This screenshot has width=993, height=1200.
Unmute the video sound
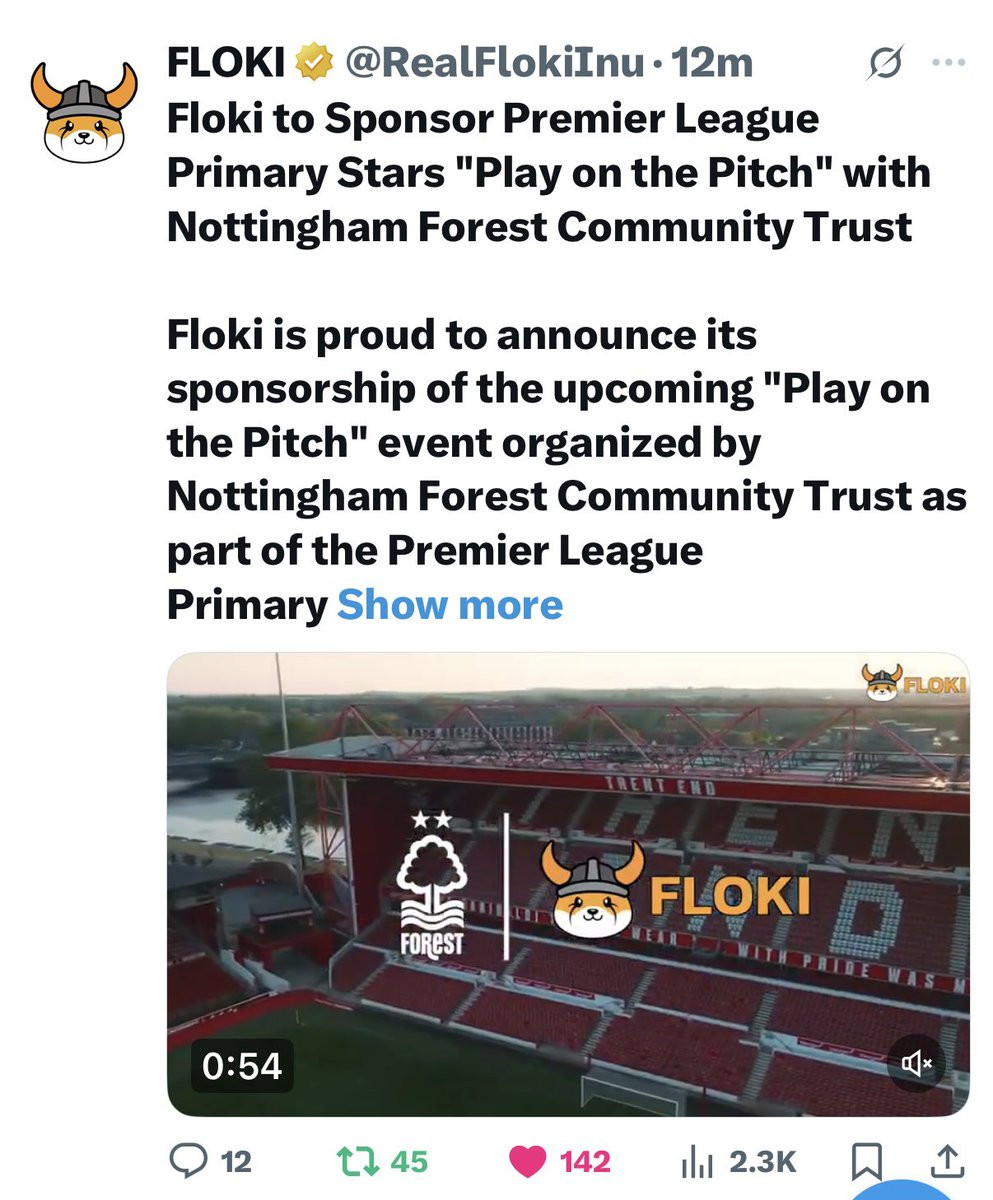point(916,1063)
